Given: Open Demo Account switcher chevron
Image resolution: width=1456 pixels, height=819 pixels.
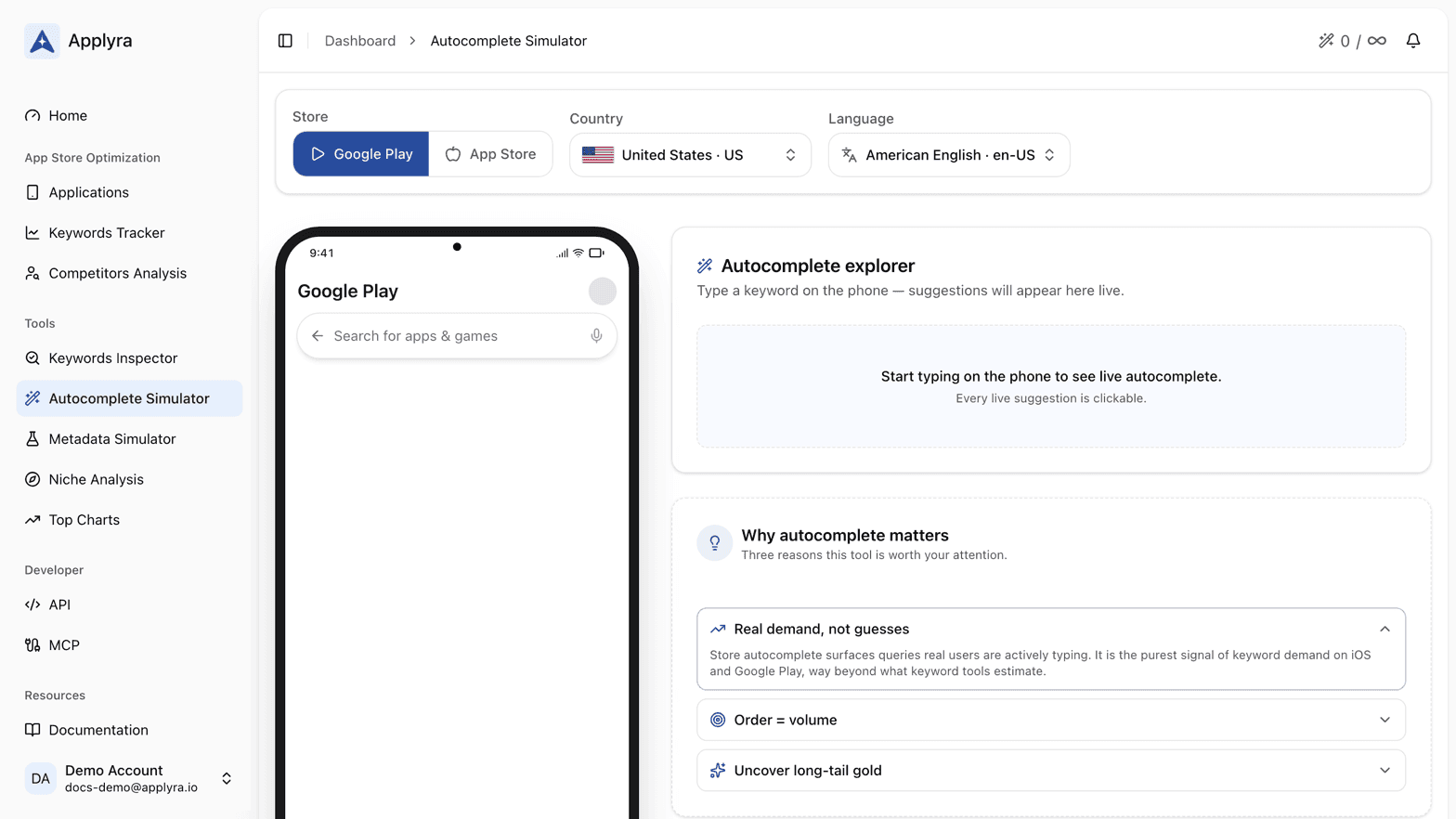Looking at the screenshot, I should tap(227, 779).
